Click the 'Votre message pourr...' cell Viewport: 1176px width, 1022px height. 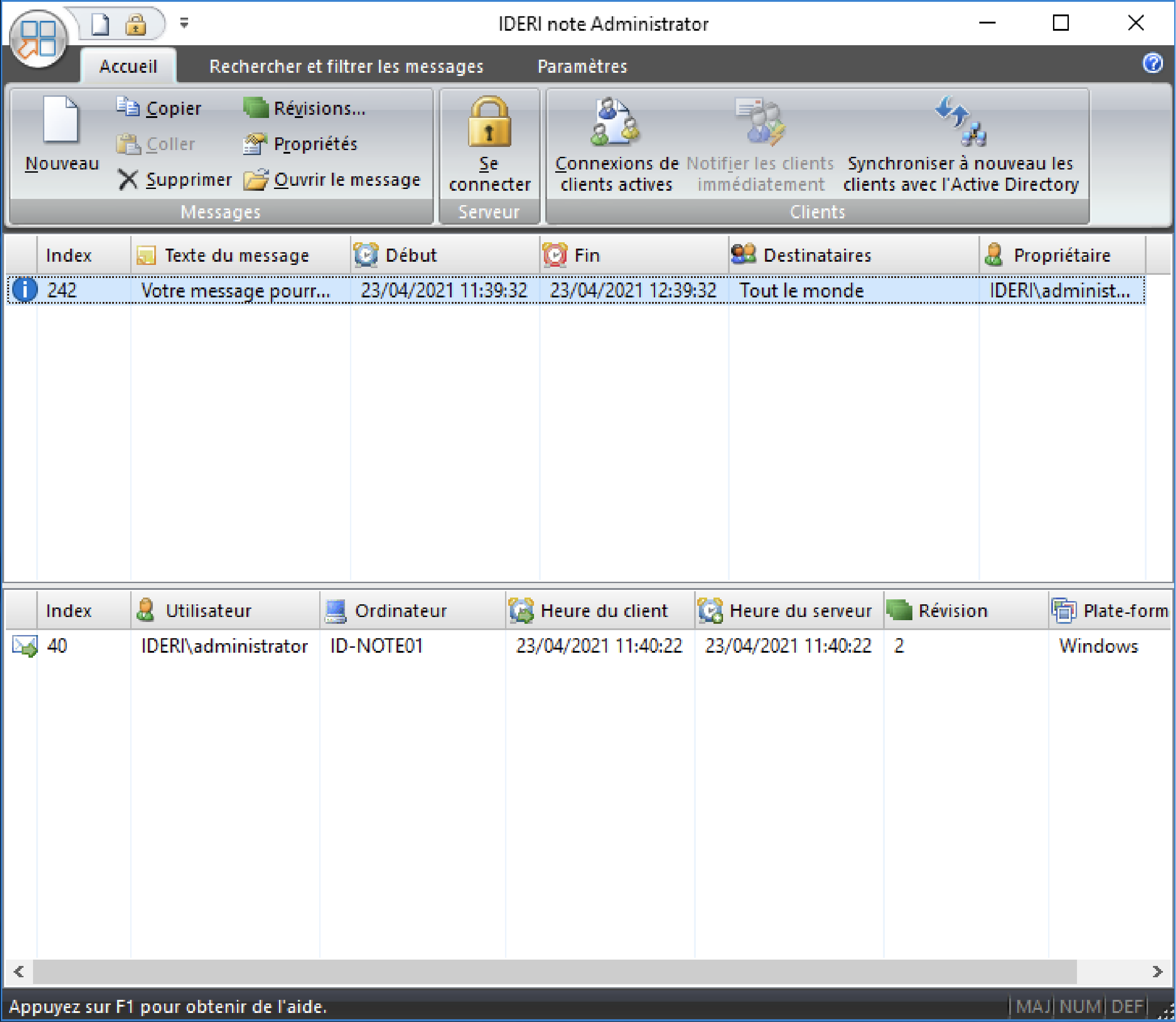[236, 291]
